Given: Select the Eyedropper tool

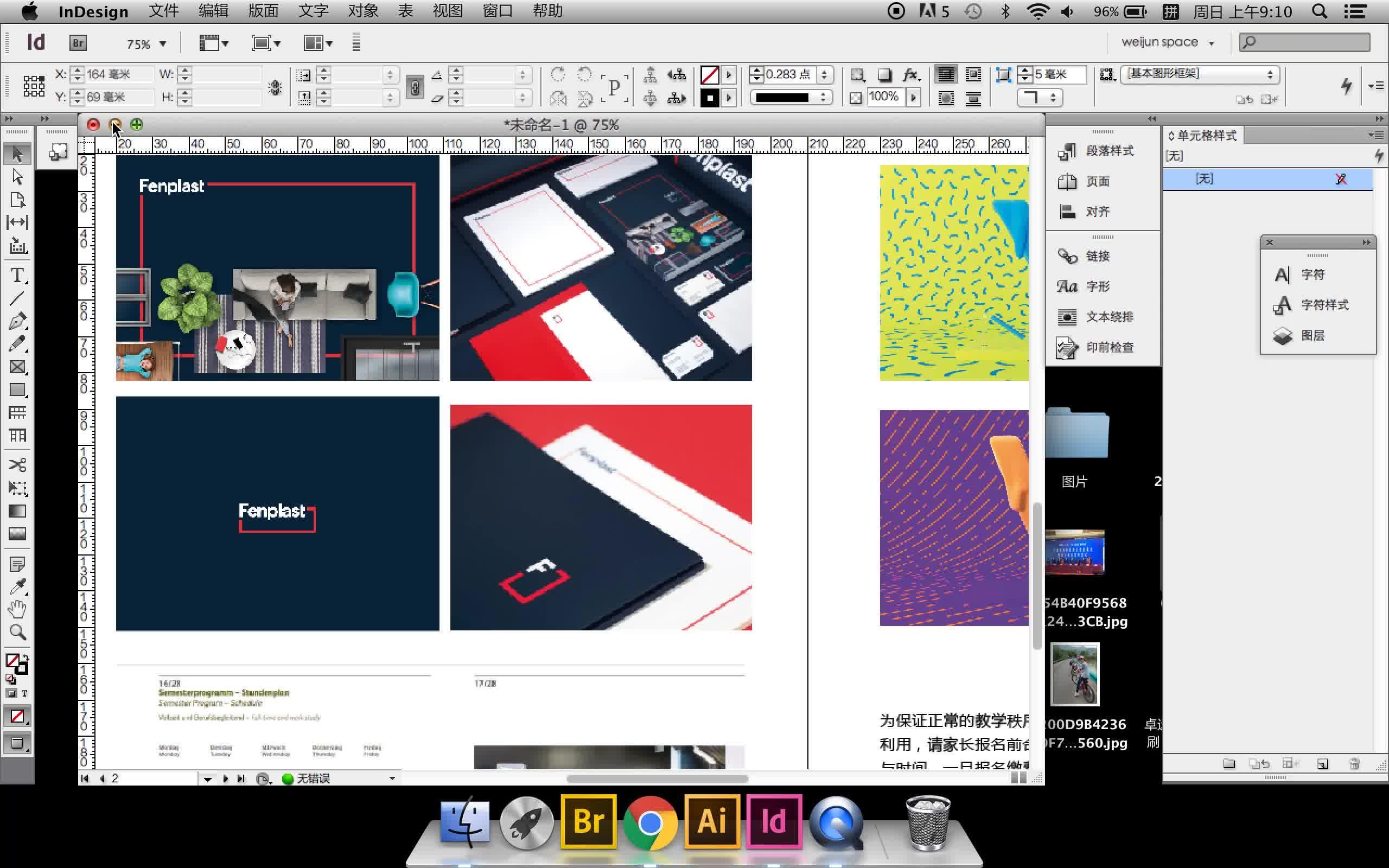Looking at the screenshot, I should 17,586.
